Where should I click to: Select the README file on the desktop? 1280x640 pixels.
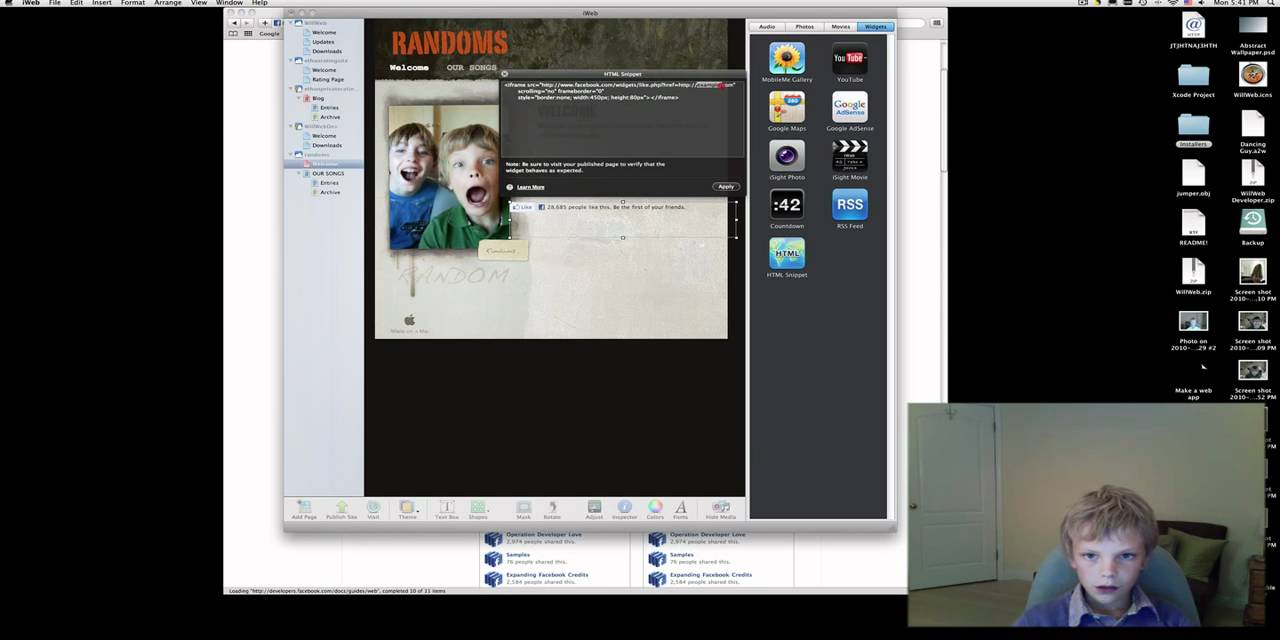[x=1193, y=226]
